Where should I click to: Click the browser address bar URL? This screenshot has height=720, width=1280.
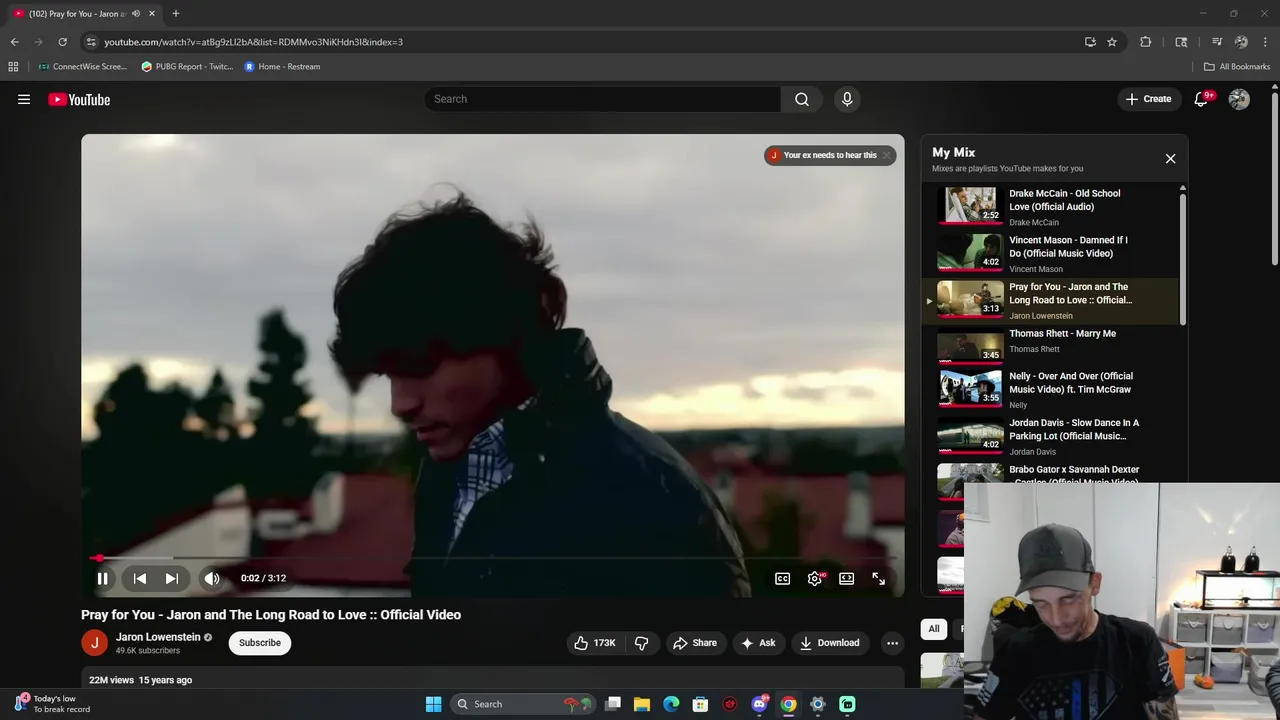click(253, 42)
